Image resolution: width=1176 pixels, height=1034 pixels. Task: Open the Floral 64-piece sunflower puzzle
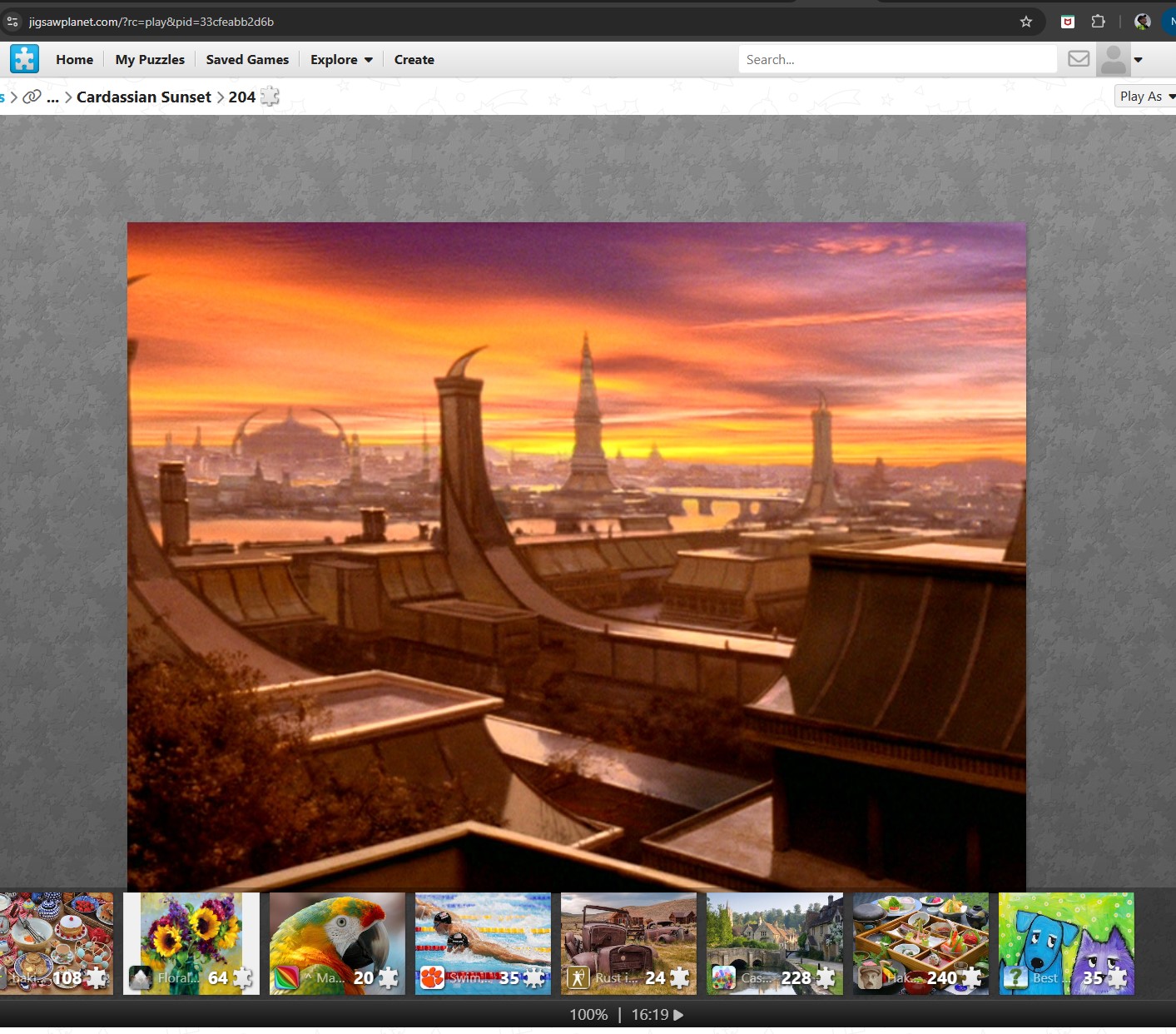191,943
